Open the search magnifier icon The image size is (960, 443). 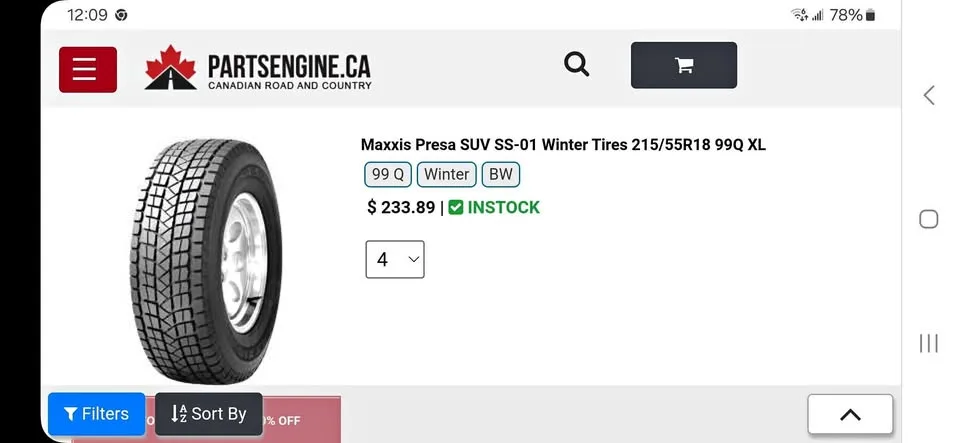tap(577, 65)
